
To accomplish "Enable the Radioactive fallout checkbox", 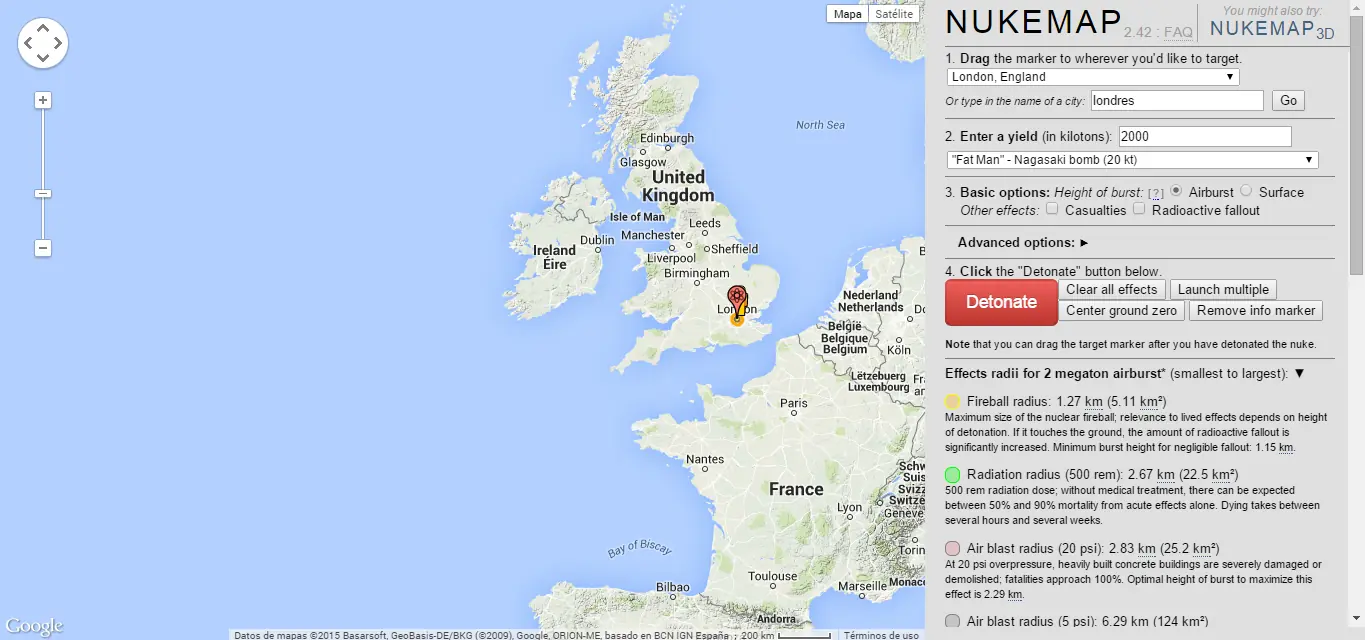I will (1139, 209).
